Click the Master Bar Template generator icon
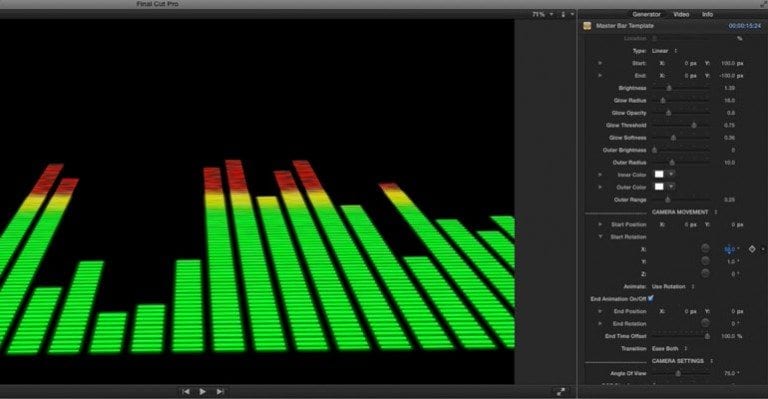 point(587,26)
